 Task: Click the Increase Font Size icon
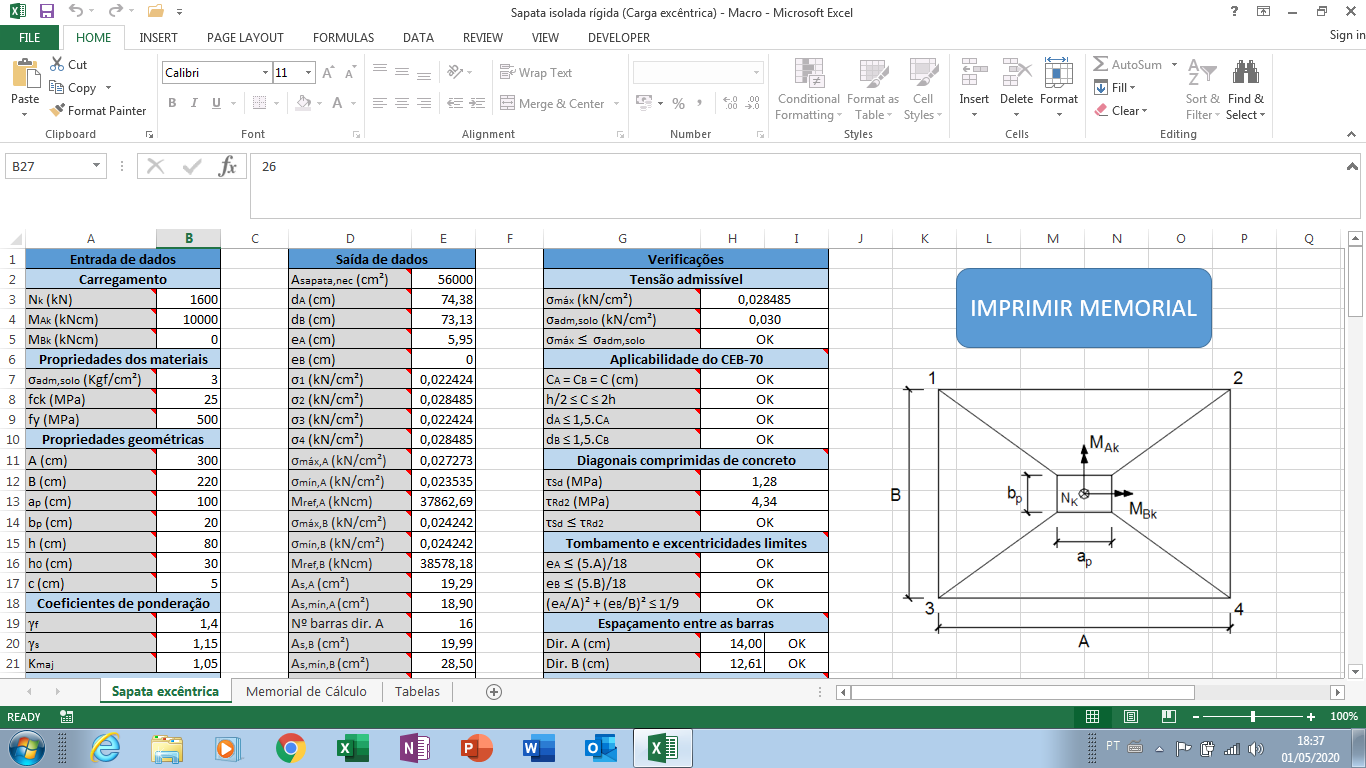(329, 73)
